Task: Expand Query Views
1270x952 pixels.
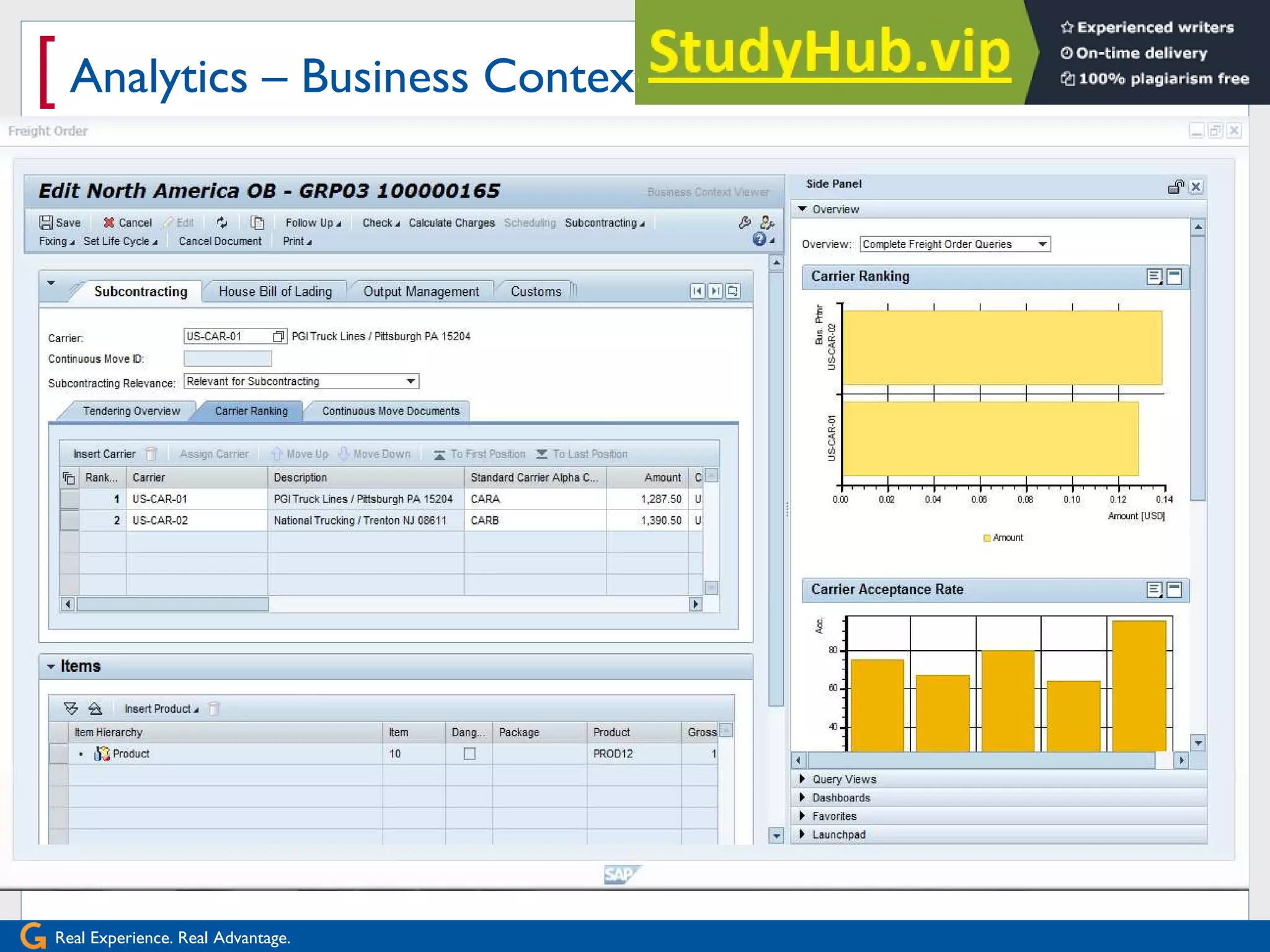Action: [802, 779]
